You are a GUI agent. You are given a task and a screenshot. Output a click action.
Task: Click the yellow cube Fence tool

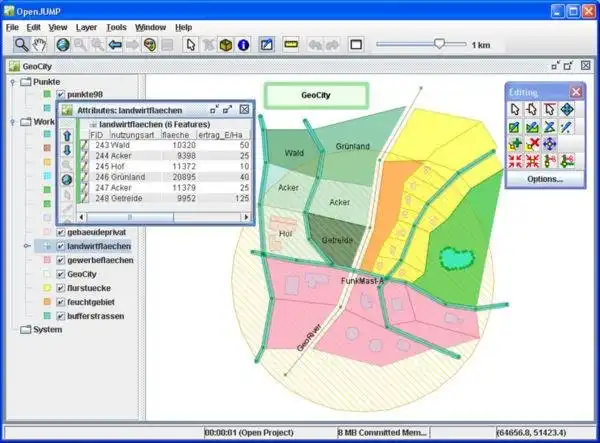click(x=226, y=45)
